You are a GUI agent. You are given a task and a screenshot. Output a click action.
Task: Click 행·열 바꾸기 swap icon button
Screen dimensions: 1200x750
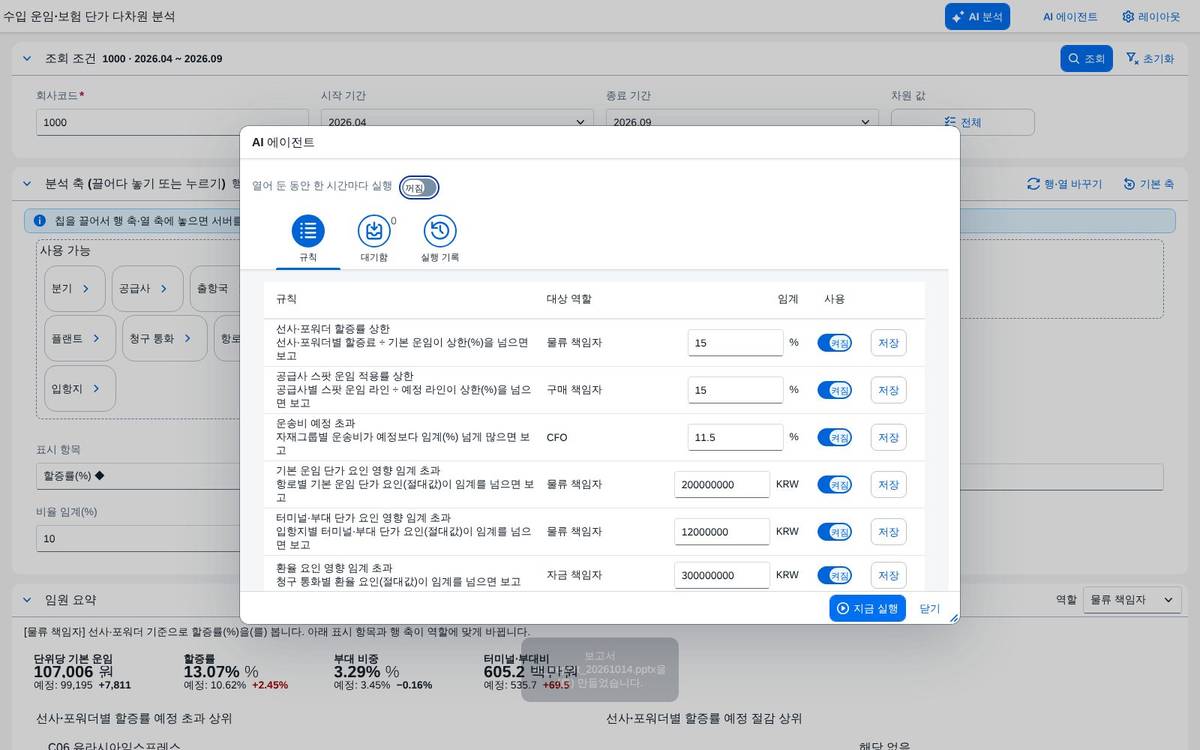[1064, 184]
